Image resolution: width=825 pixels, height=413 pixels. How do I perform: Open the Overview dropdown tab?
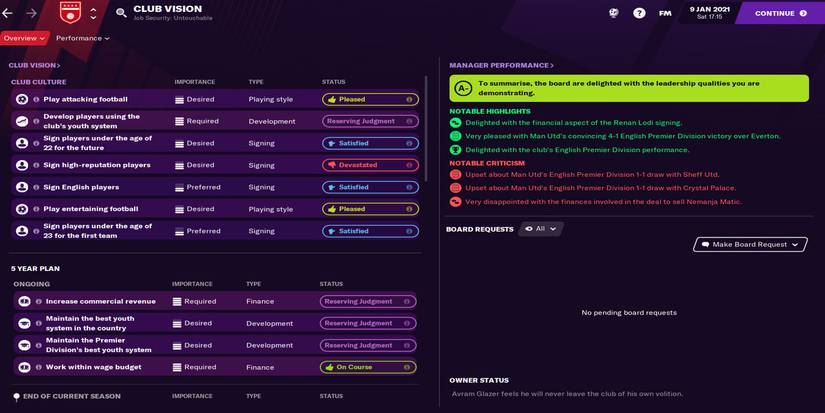24,38
